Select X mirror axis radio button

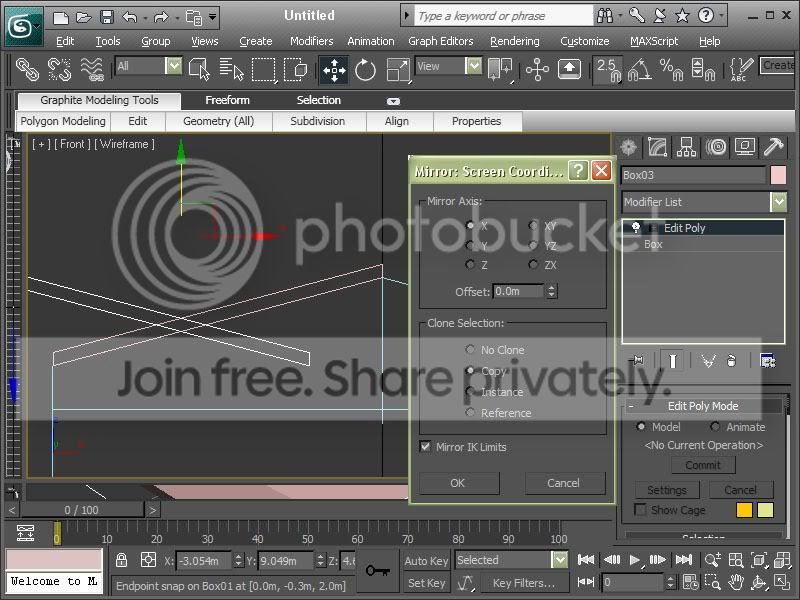[470, 225]
